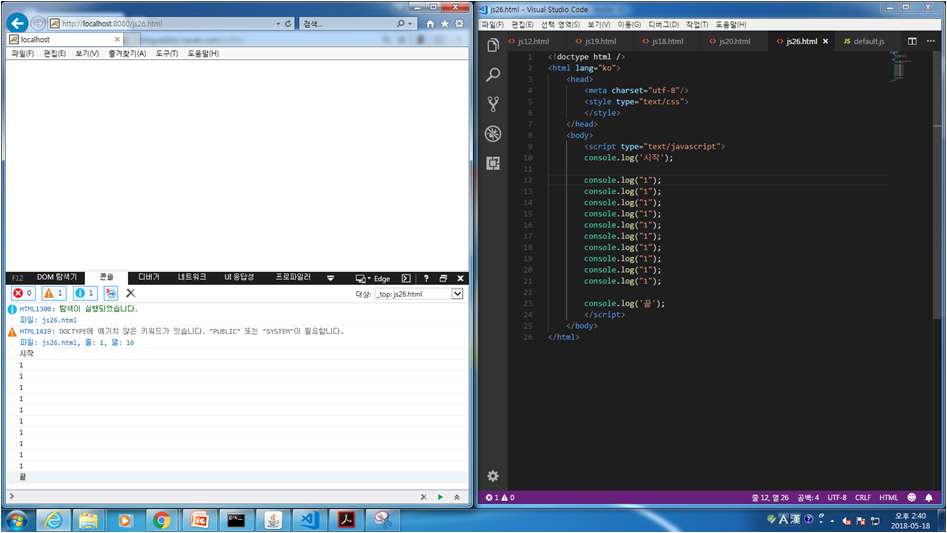The image size is (947, 533).
Task: Close localhost tab in Internet Explorer
Action: (117, 39)
